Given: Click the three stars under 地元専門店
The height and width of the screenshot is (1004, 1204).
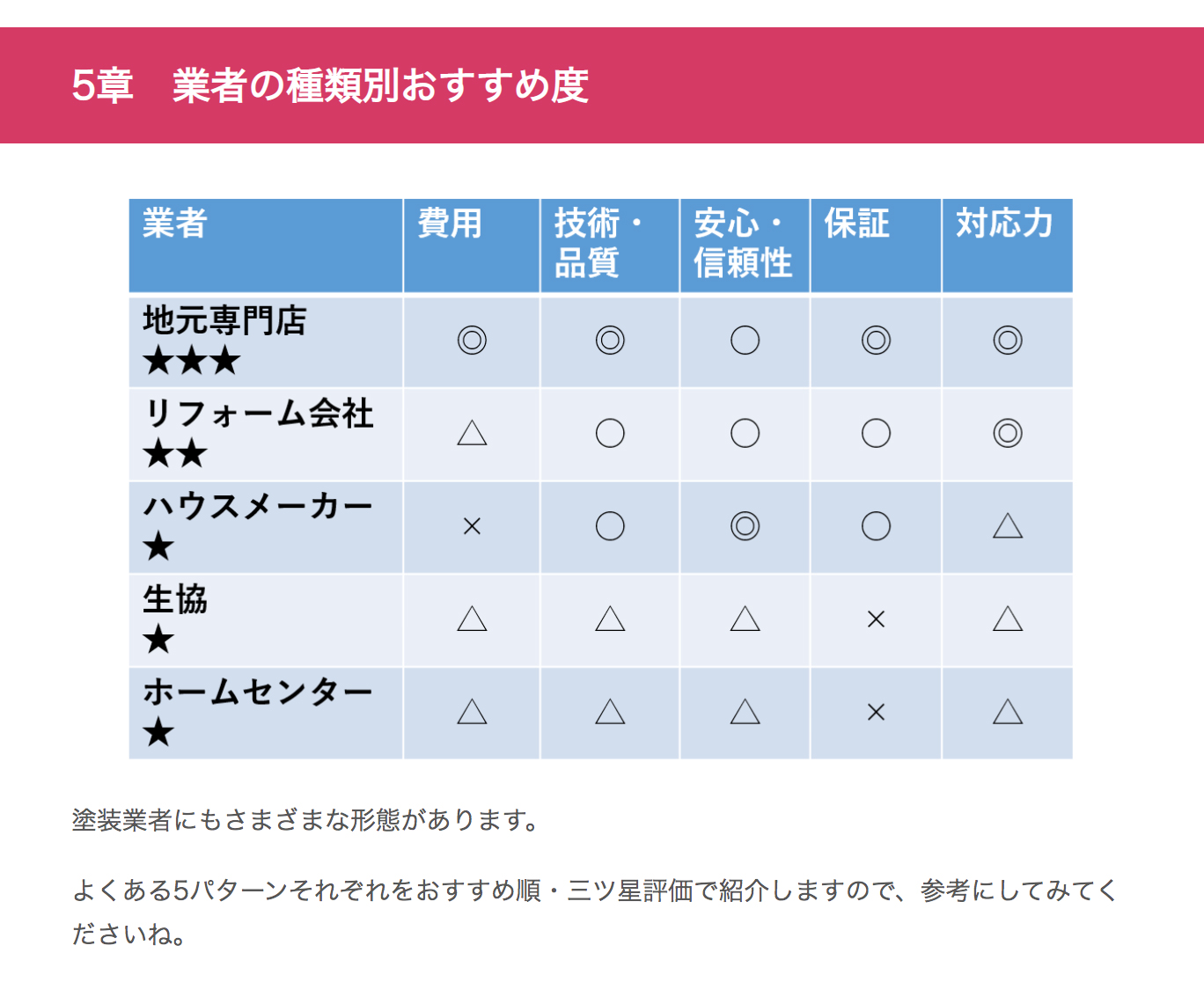Looking at the screenshot, I should [191, 360].
